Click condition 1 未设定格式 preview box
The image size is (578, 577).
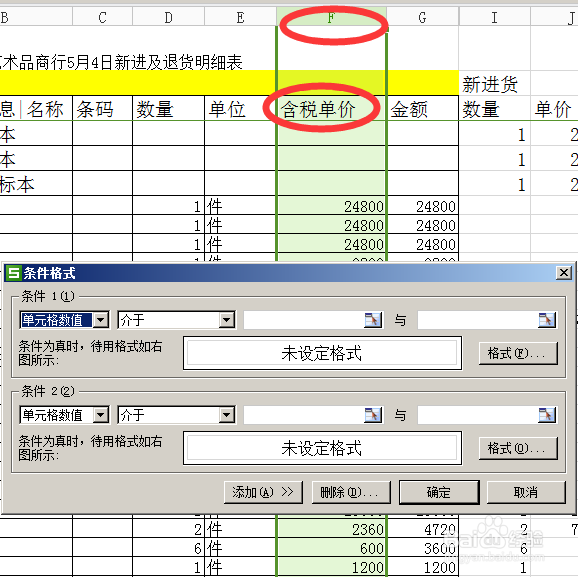point(322,353)
